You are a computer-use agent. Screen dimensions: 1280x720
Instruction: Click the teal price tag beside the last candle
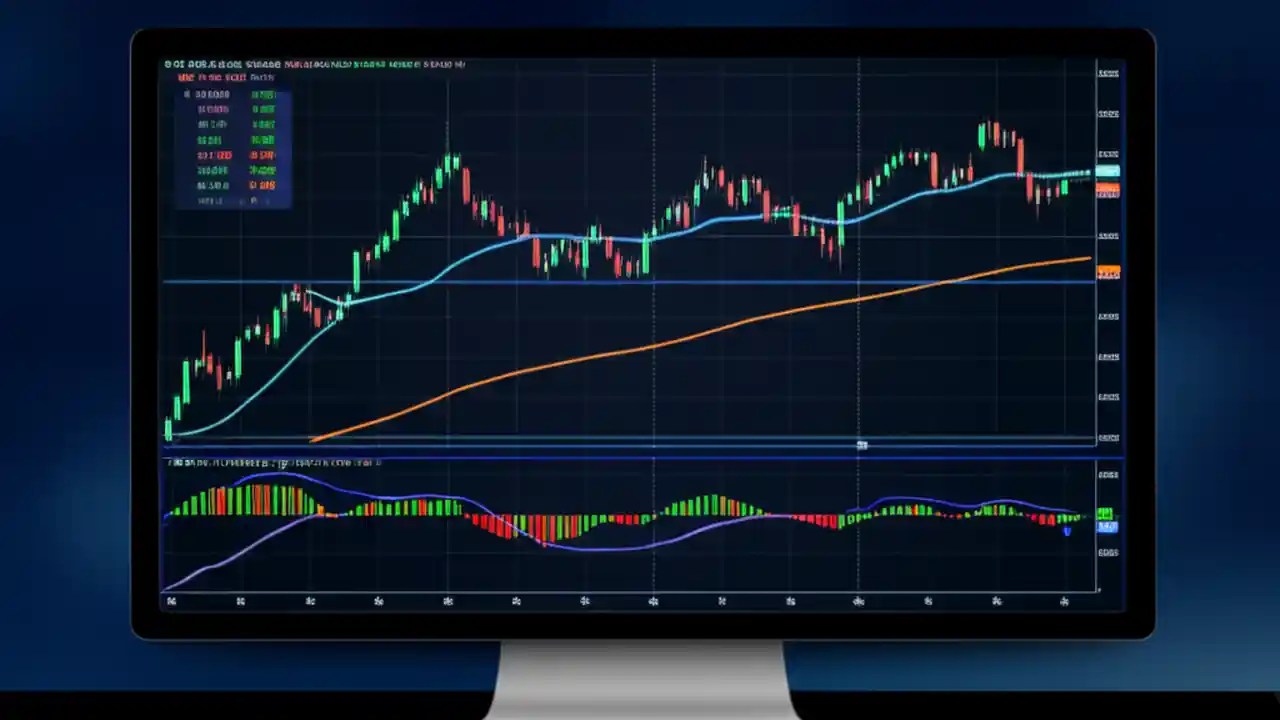(1108, 171)
